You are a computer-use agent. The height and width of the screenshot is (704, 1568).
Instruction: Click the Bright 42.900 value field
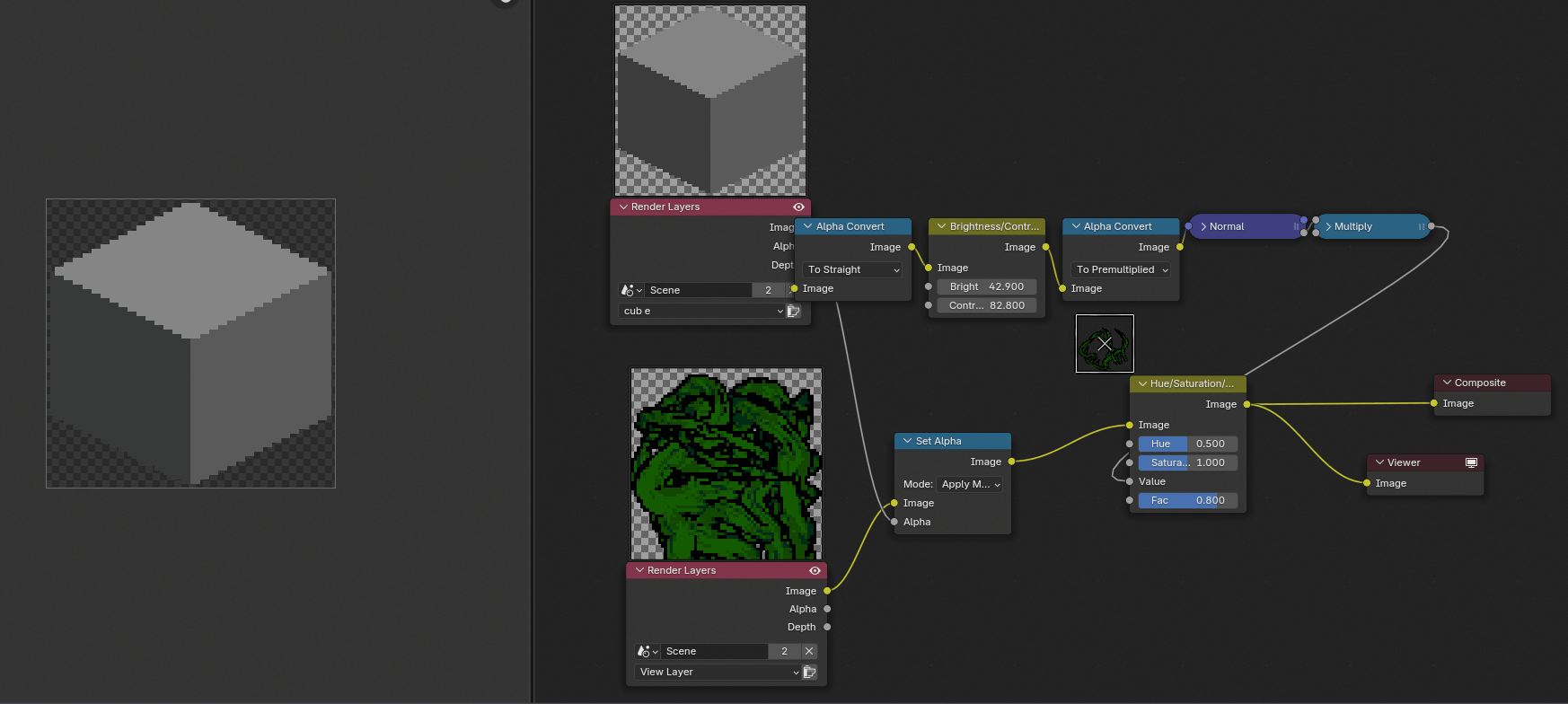coord(986,286)
